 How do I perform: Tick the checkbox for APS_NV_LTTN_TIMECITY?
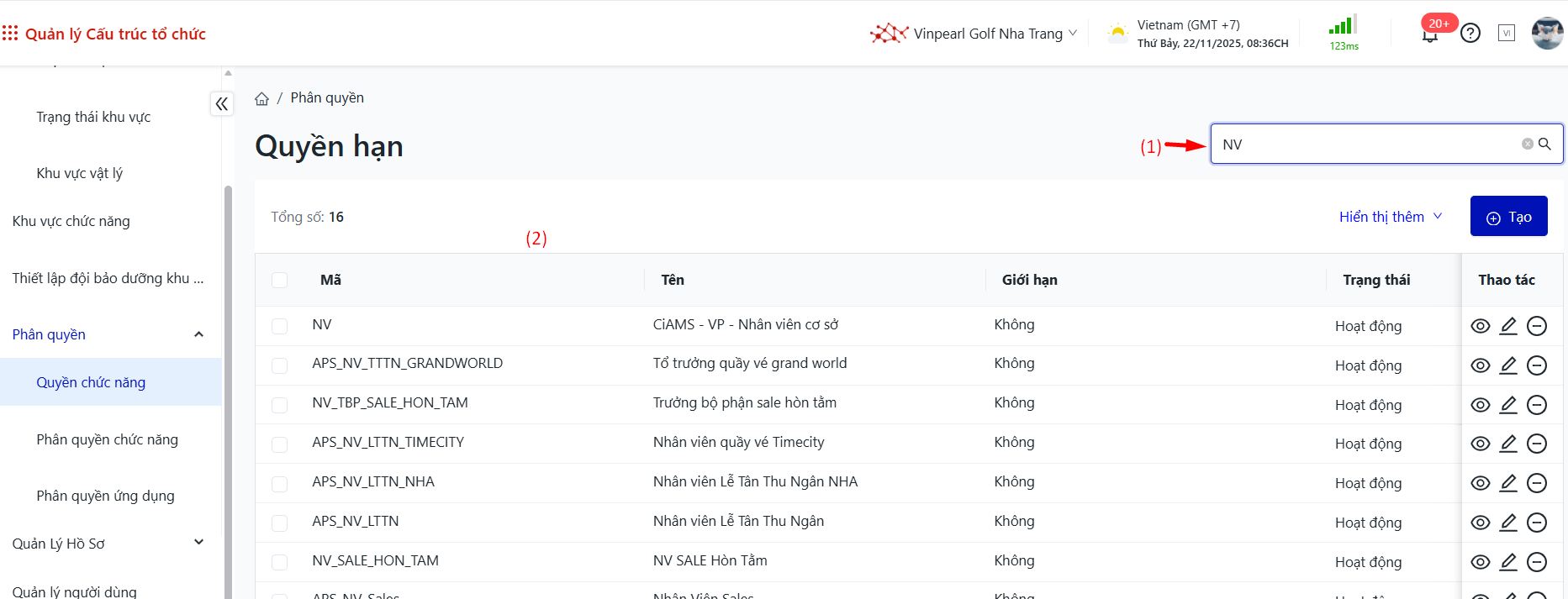tap(280, 444)
